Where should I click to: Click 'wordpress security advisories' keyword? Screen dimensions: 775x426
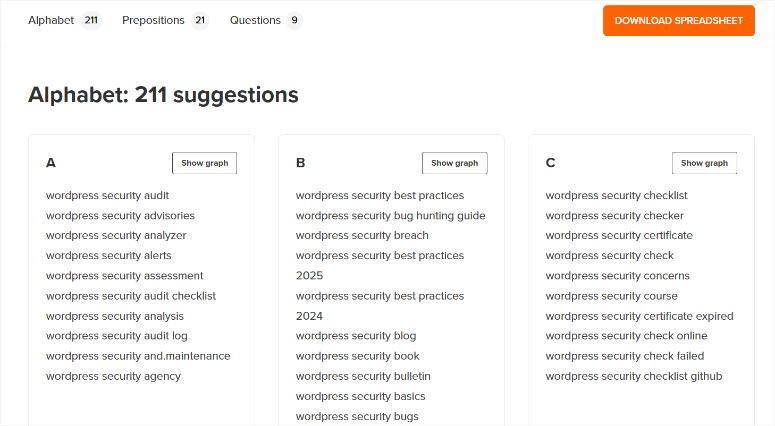120,215
